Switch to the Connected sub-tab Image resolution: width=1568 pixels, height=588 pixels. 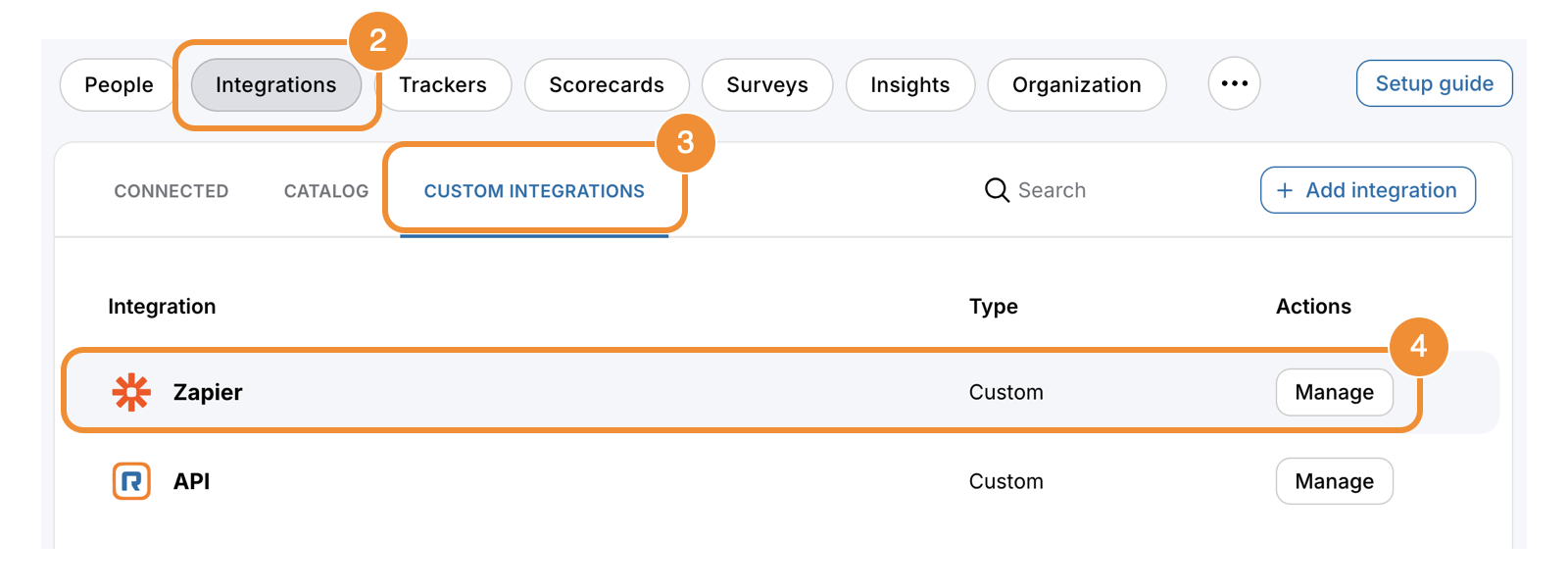click(x=171, y=191)
